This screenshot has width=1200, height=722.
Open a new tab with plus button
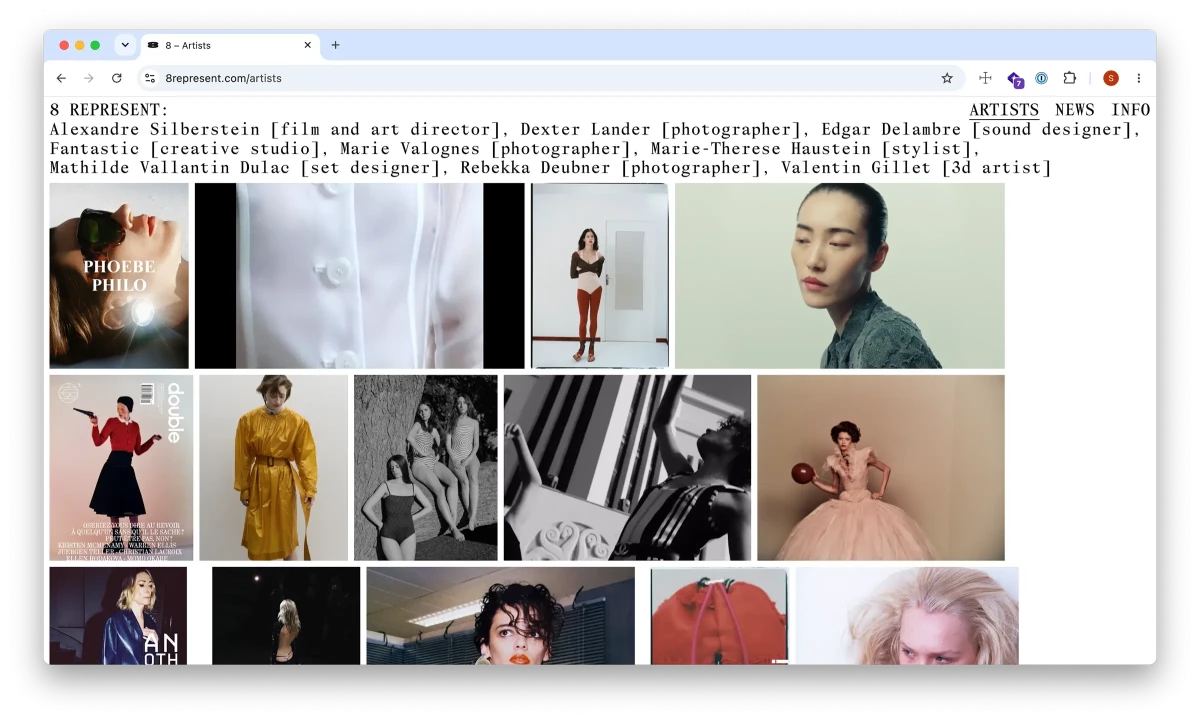335,45
